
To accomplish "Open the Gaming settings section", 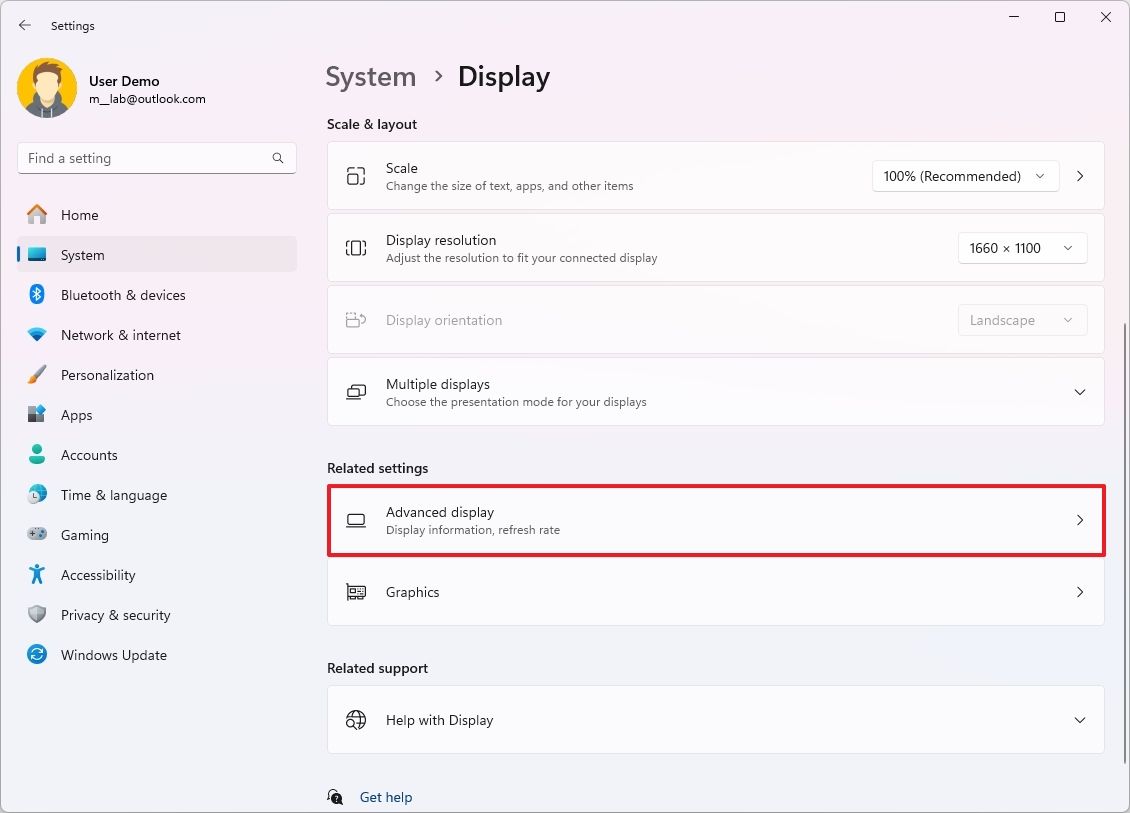I will tap(84, 534).
